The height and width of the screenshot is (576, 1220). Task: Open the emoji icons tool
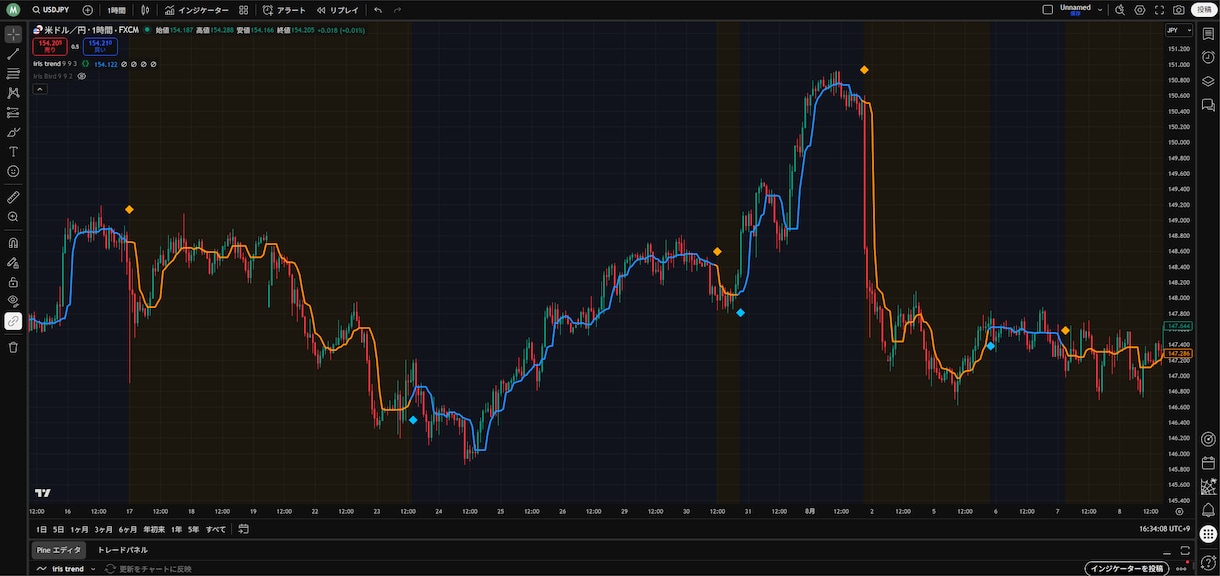pyautogui.click(x=13, y=171)
